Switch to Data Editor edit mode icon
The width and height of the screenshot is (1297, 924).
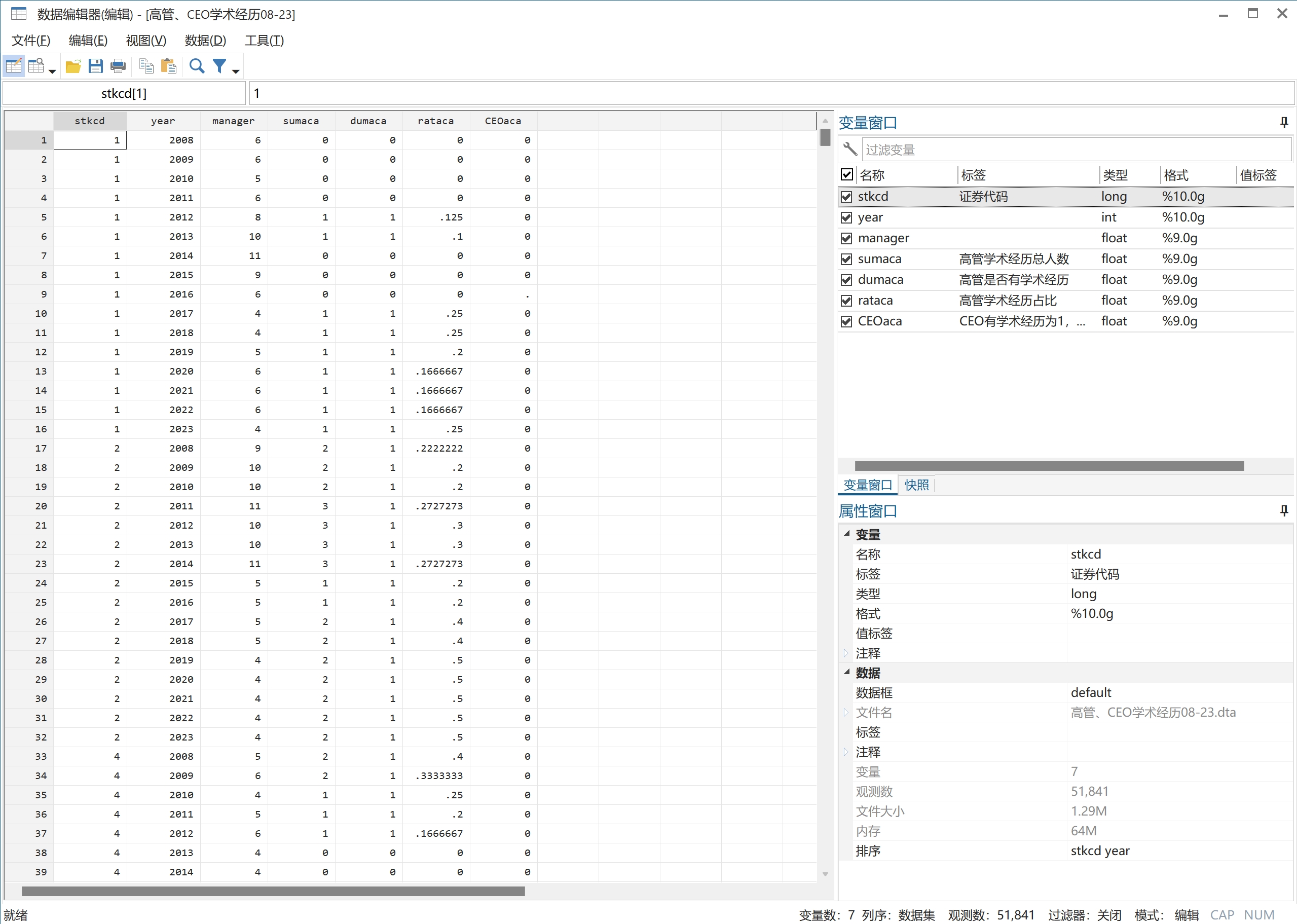(13, 66)
